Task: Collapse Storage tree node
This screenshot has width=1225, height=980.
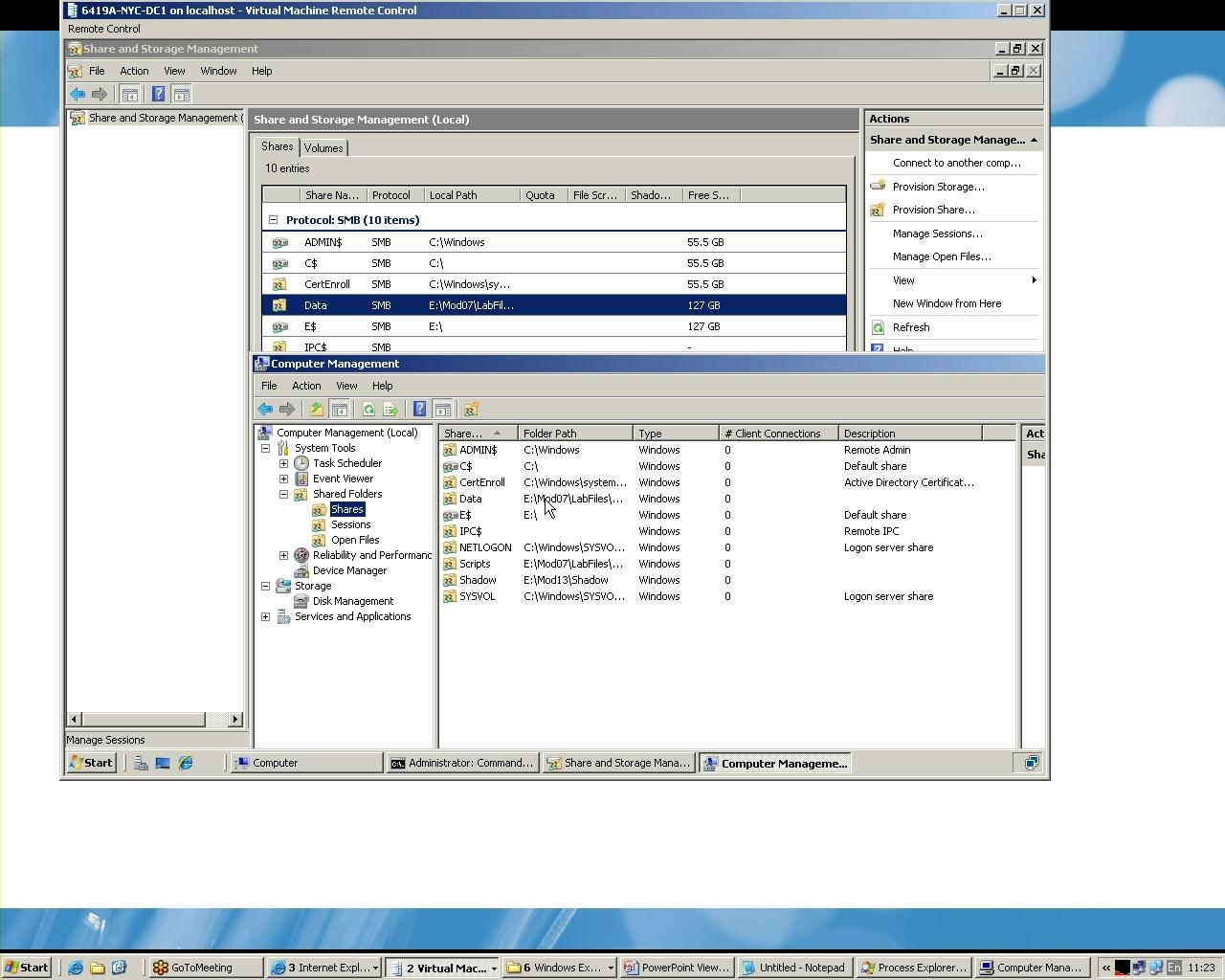Action: coord(266,586)
